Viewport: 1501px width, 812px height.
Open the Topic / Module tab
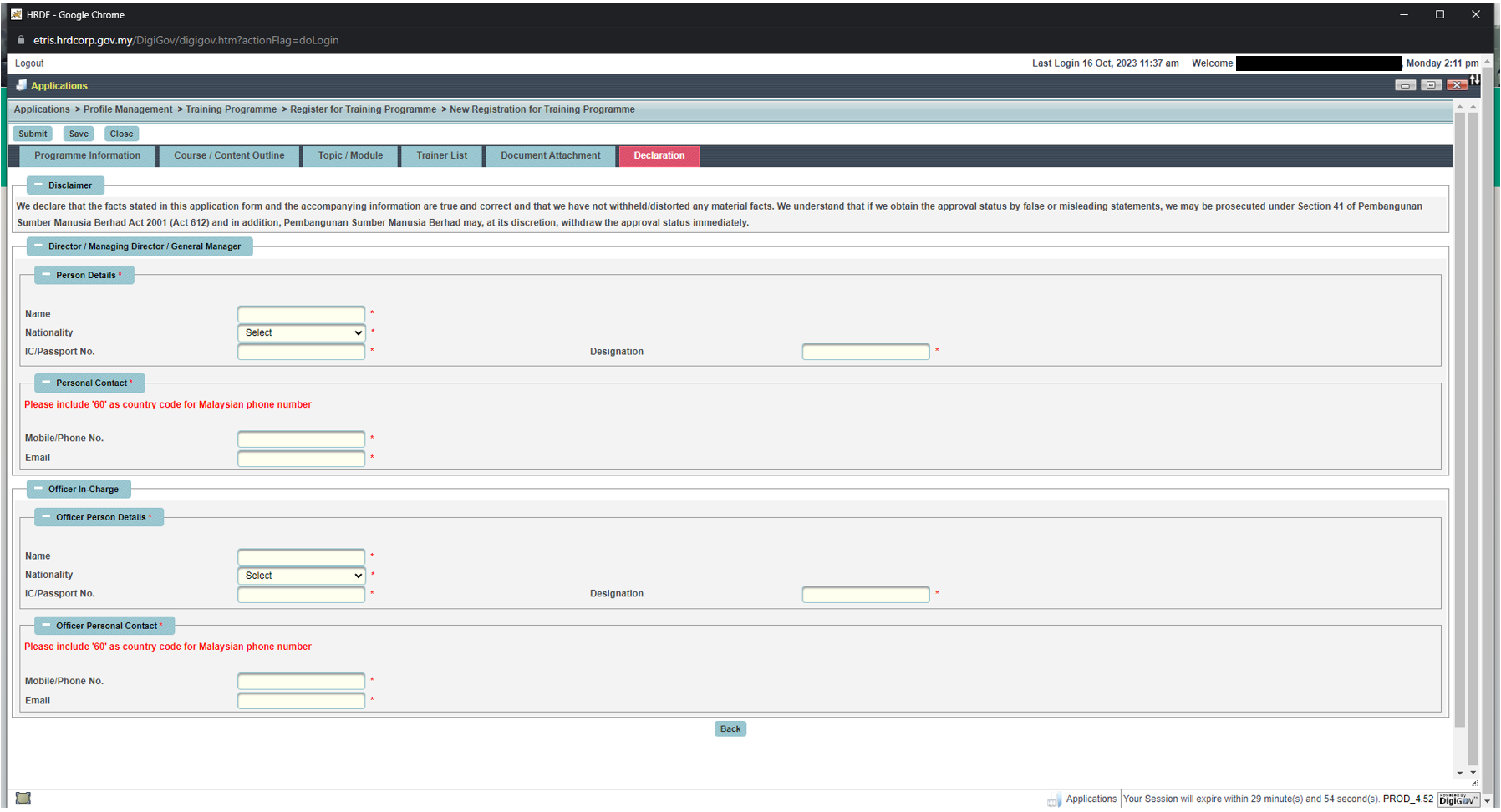pos(350,156)
